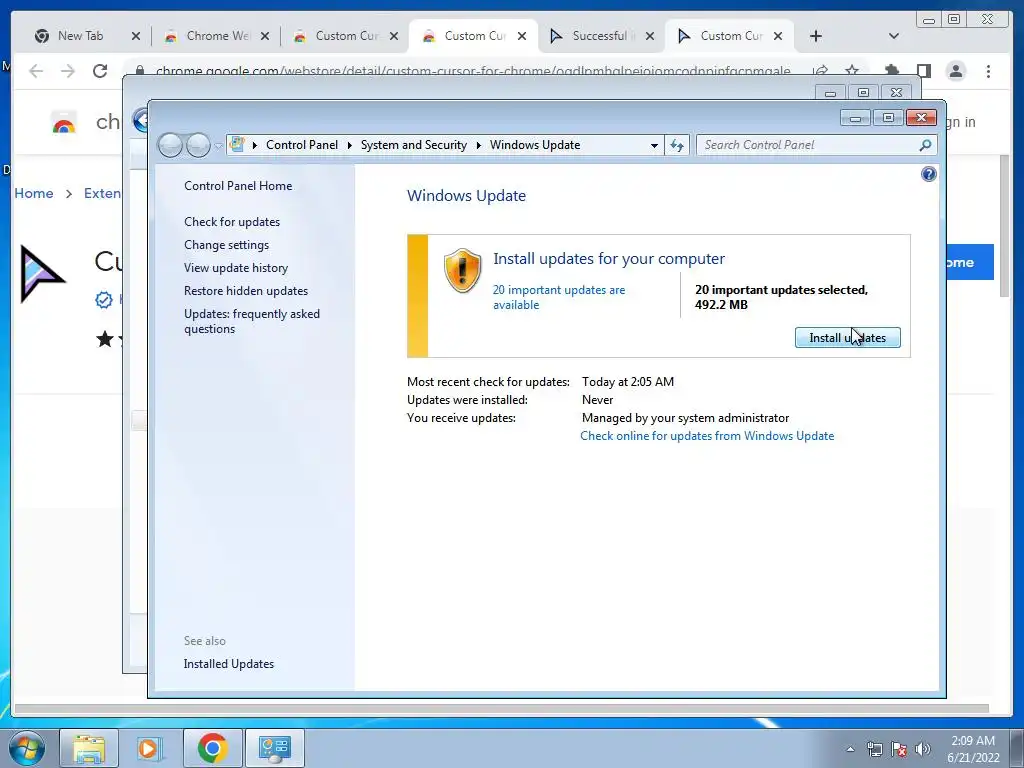Image resolution: width=1024 pixels, height=768 pixels.
Task: Close the New Tab tab
Action: point(135,37)
